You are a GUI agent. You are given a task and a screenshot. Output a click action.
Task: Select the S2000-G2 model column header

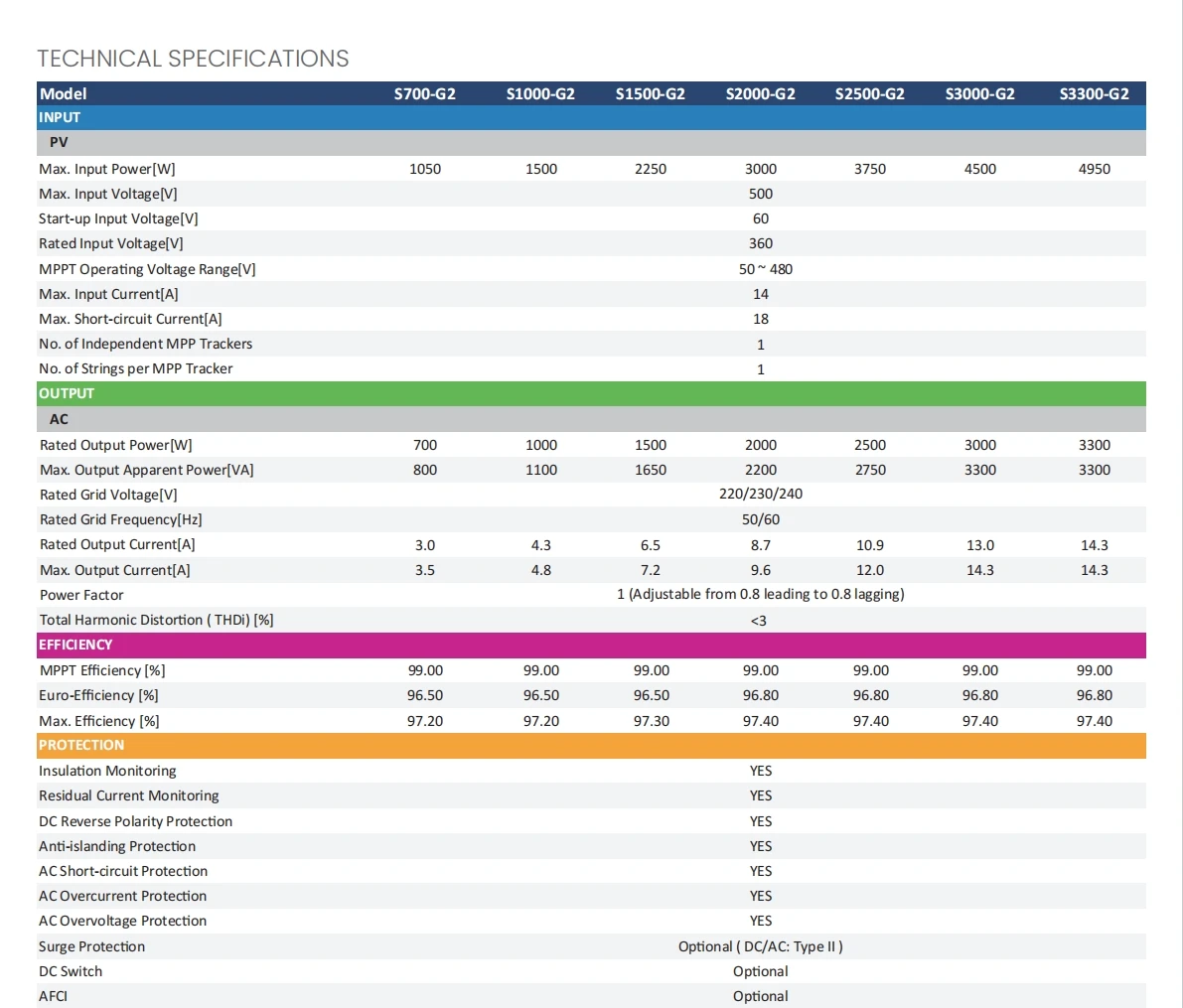pos(761,93)
